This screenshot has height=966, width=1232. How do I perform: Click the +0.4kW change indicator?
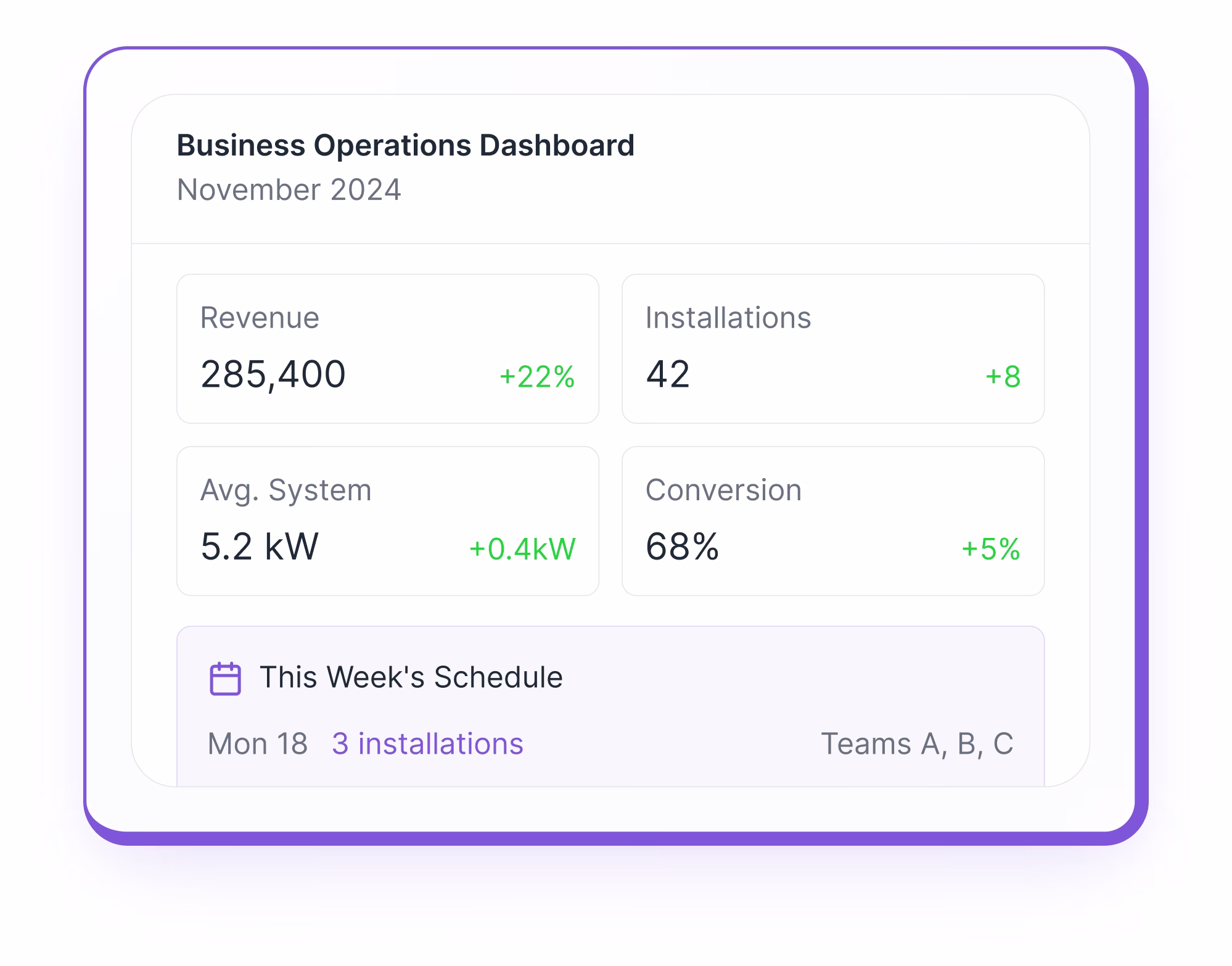tap(522, 549)
